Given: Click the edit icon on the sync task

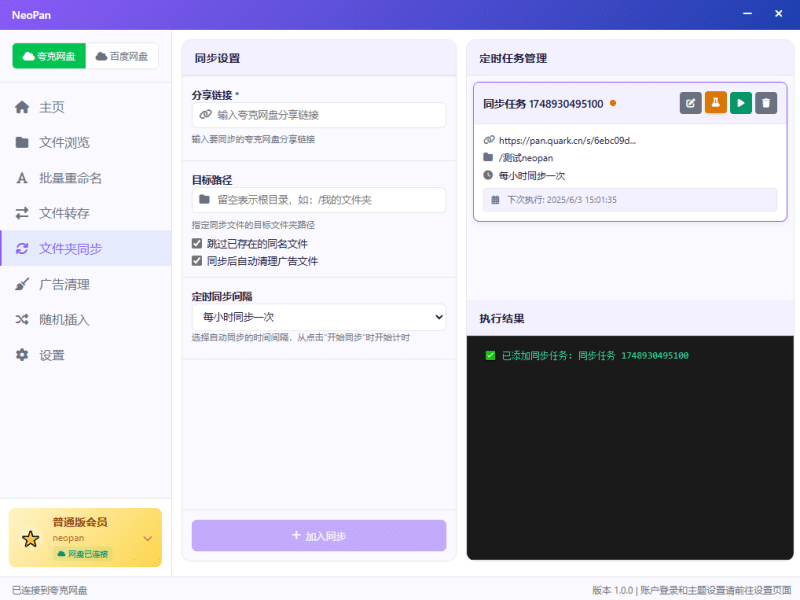Looking at the screenshot, I should click(691, 103).
